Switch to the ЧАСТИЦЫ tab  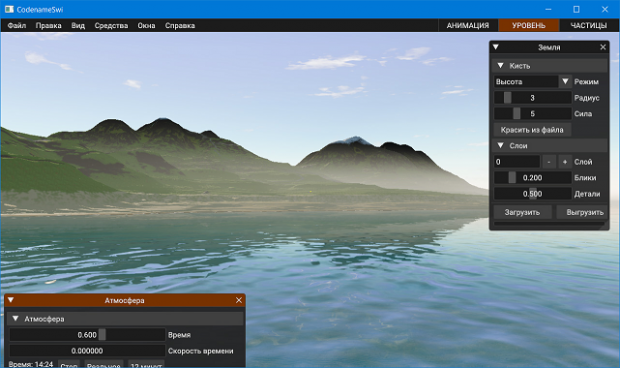(588, 25)
